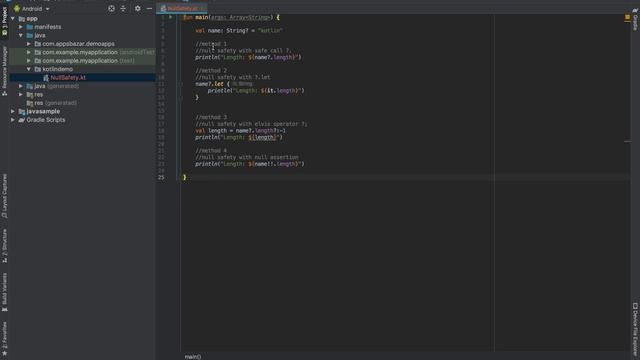Viewport: 640px width, 360px height.
Task: Click the '//null safety with null assertion' comment
Action: pyautogui.click(x=247, y=158)
